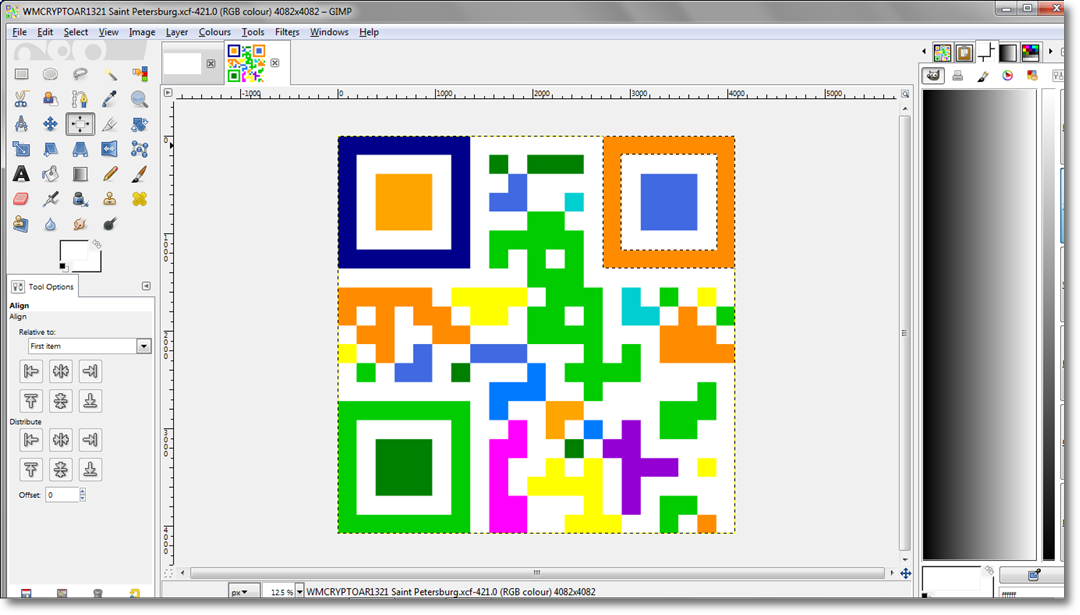
Task: Toggle zoom image when window size changes
Action: (x=905, y=93)
